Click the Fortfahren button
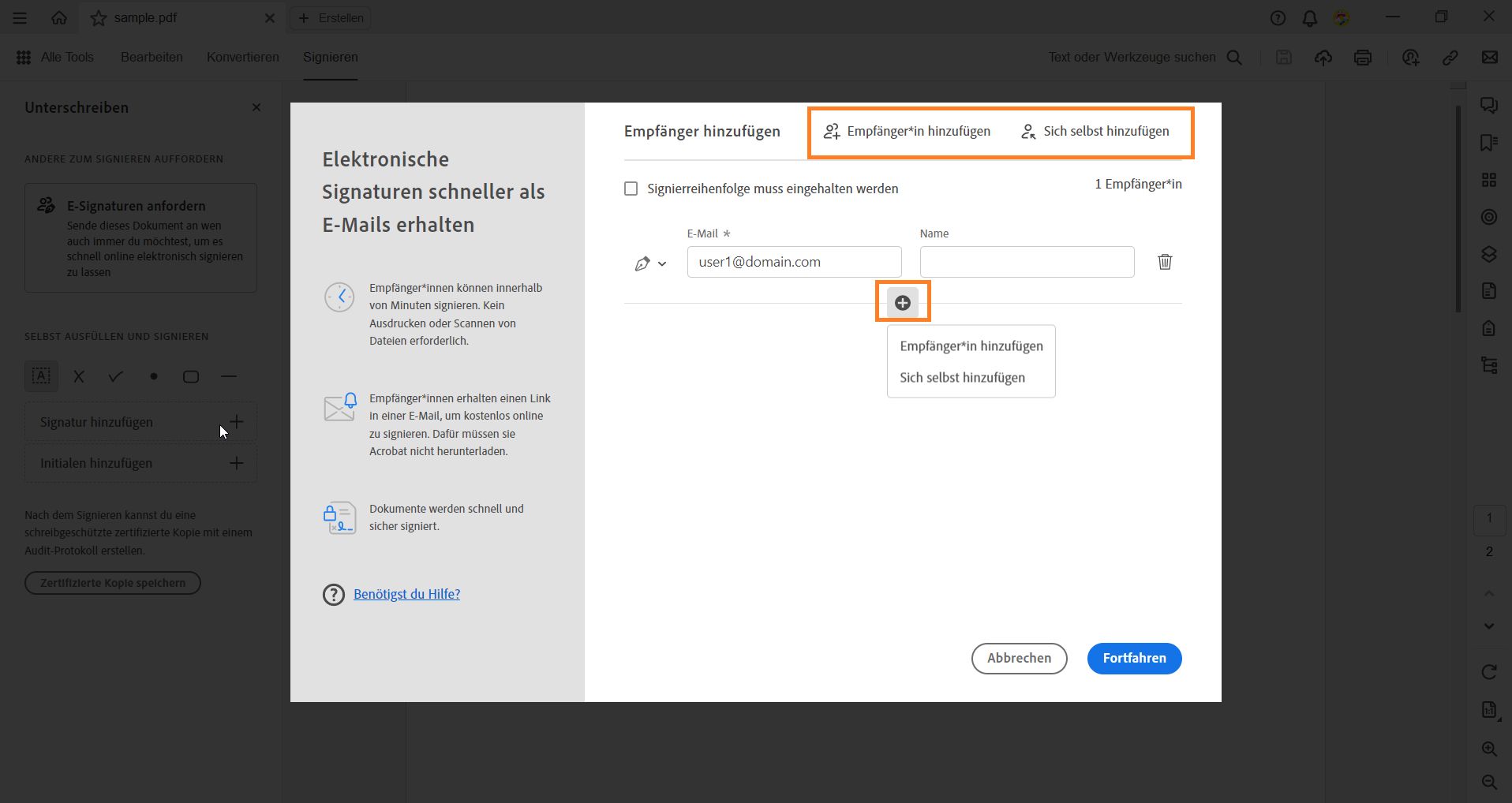This screenshot has height=803, width=1512. click(x=1134, y=658)
